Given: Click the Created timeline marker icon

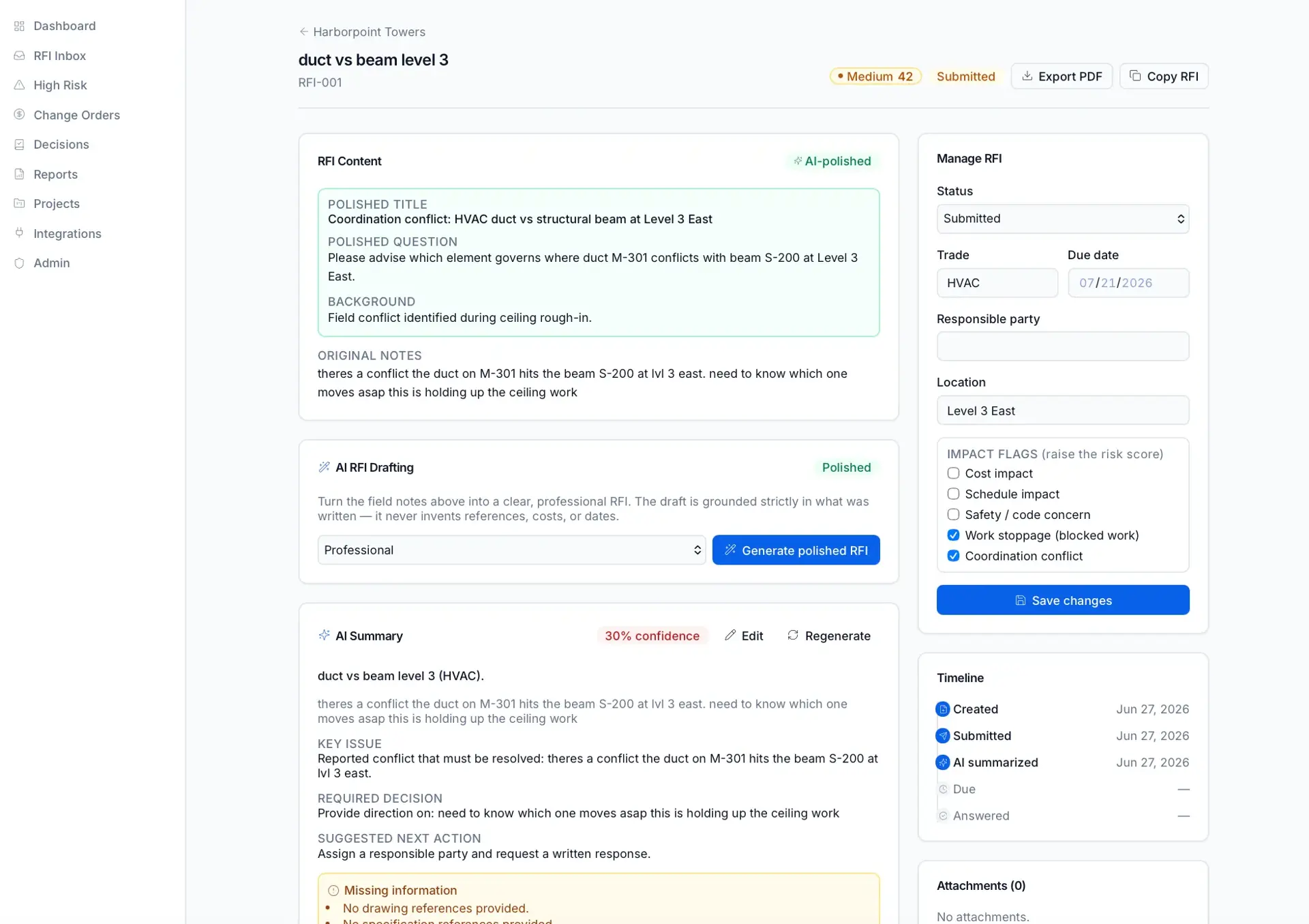Looking at the screenshot, I should (943, 709).
